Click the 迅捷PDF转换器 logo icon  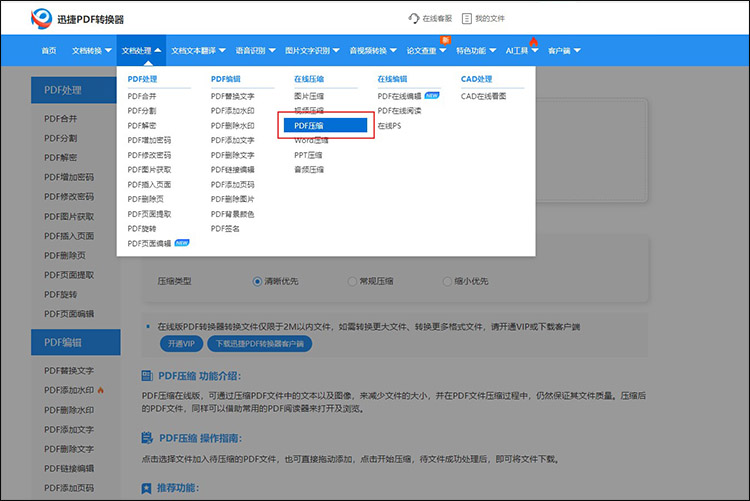[x=41, y=19]
